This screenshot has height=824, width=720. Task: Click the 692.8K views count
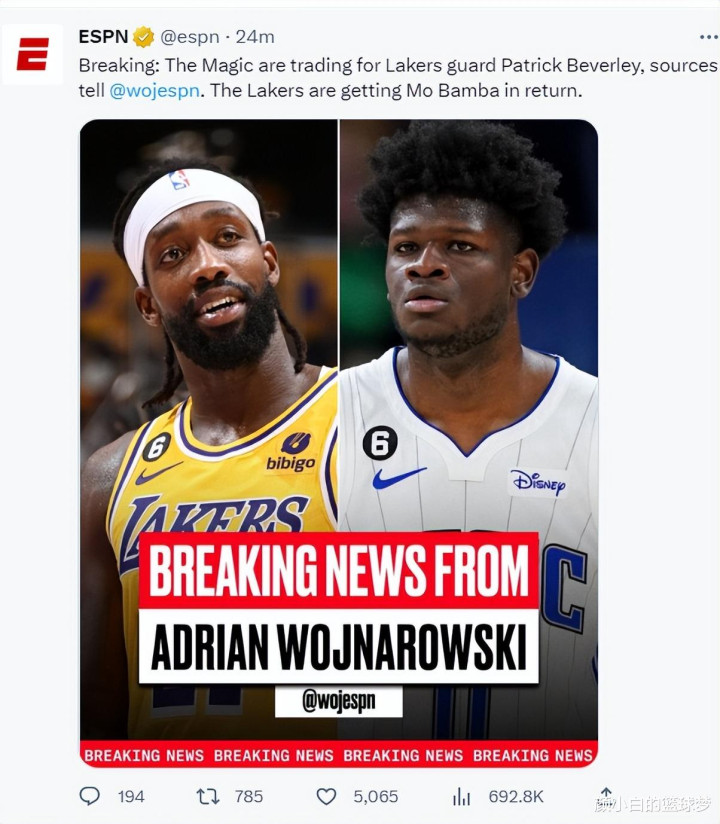(516, 797)
